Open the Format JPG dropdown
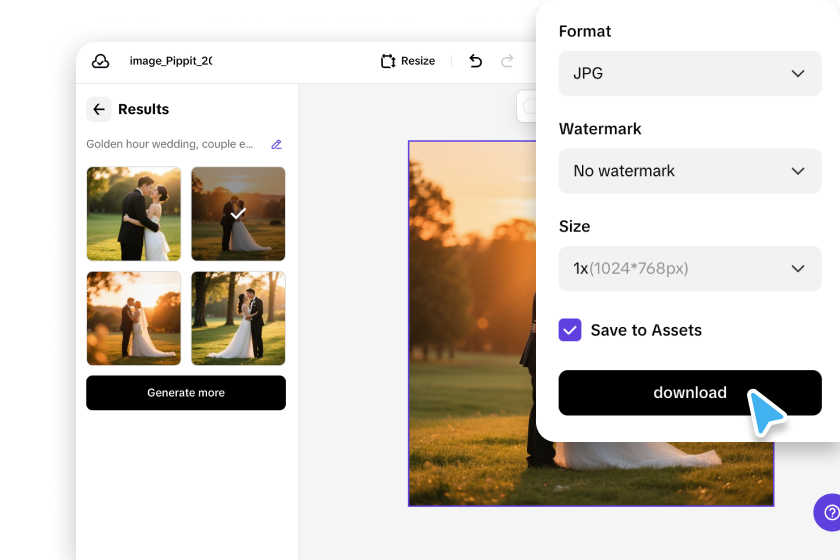 [x=690, y=73]
